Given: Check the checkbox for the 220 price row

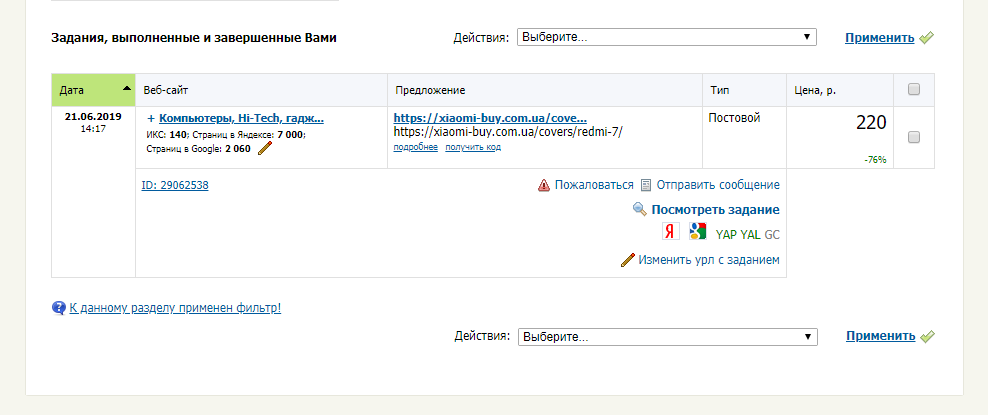Looking at the screenshot, I should (x=913, y=137).
